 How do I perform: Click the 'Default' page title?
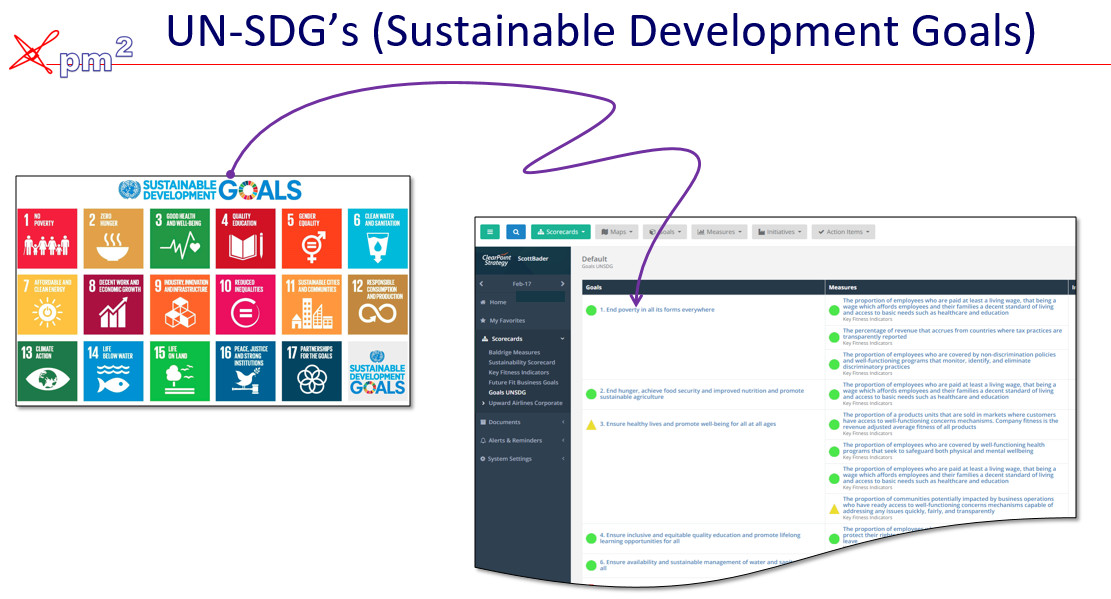click(594, 259)
